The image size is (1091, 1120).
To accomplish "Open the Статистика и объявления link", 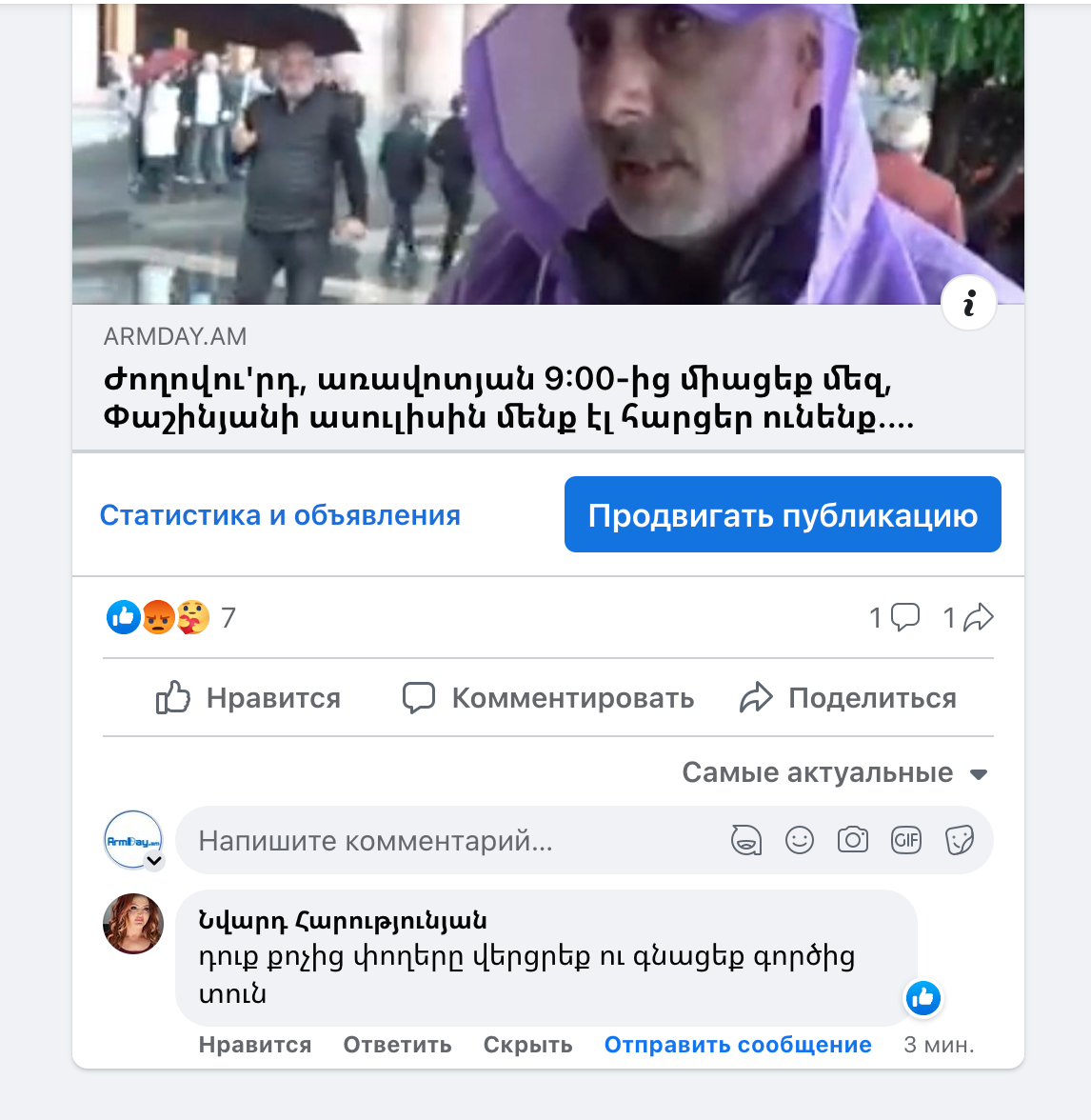I will 280,515.
